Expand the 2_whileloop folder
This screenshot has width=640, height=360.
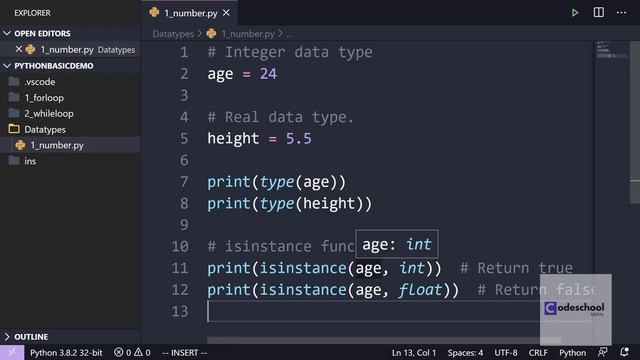[x=70, y=113]
